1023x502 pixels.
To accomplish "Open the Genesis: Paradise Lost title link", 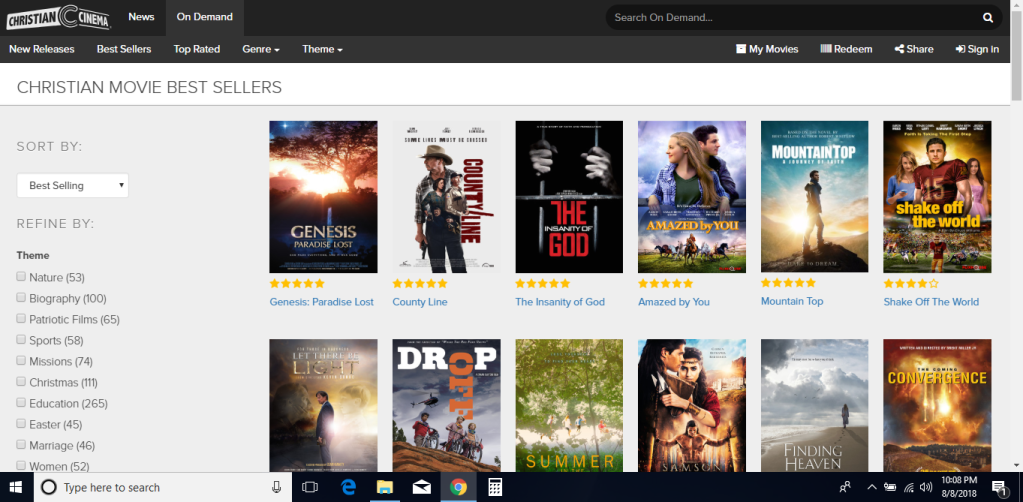I will 321,302.
